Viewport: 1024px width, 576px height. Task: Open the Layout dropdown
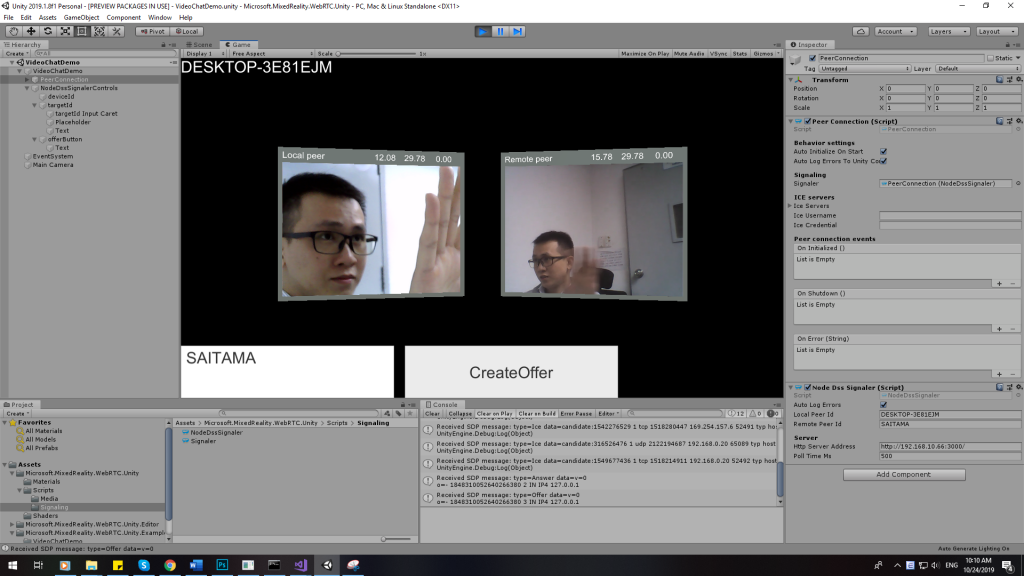point(997,31)
